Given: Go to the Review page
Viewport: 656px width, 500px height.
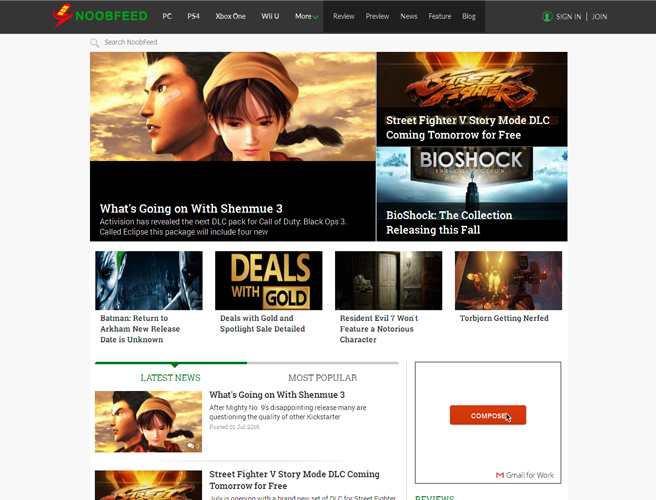Looking at the screenshot, I should coord(344,16).
